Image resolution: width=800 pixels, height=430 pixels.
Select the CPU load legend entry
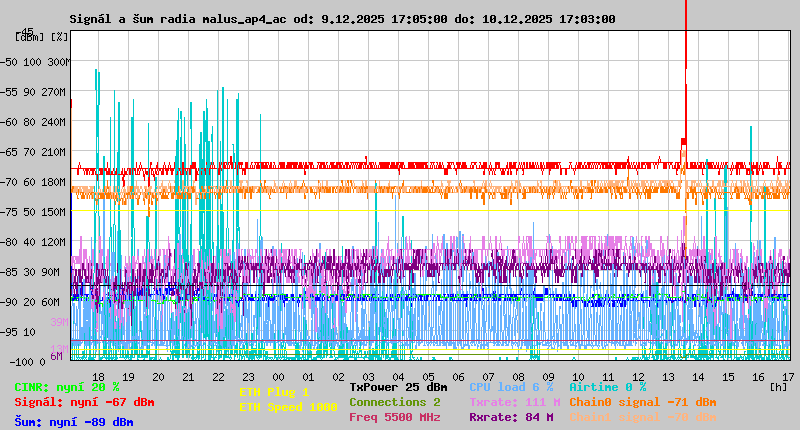(x=511, y=387)
